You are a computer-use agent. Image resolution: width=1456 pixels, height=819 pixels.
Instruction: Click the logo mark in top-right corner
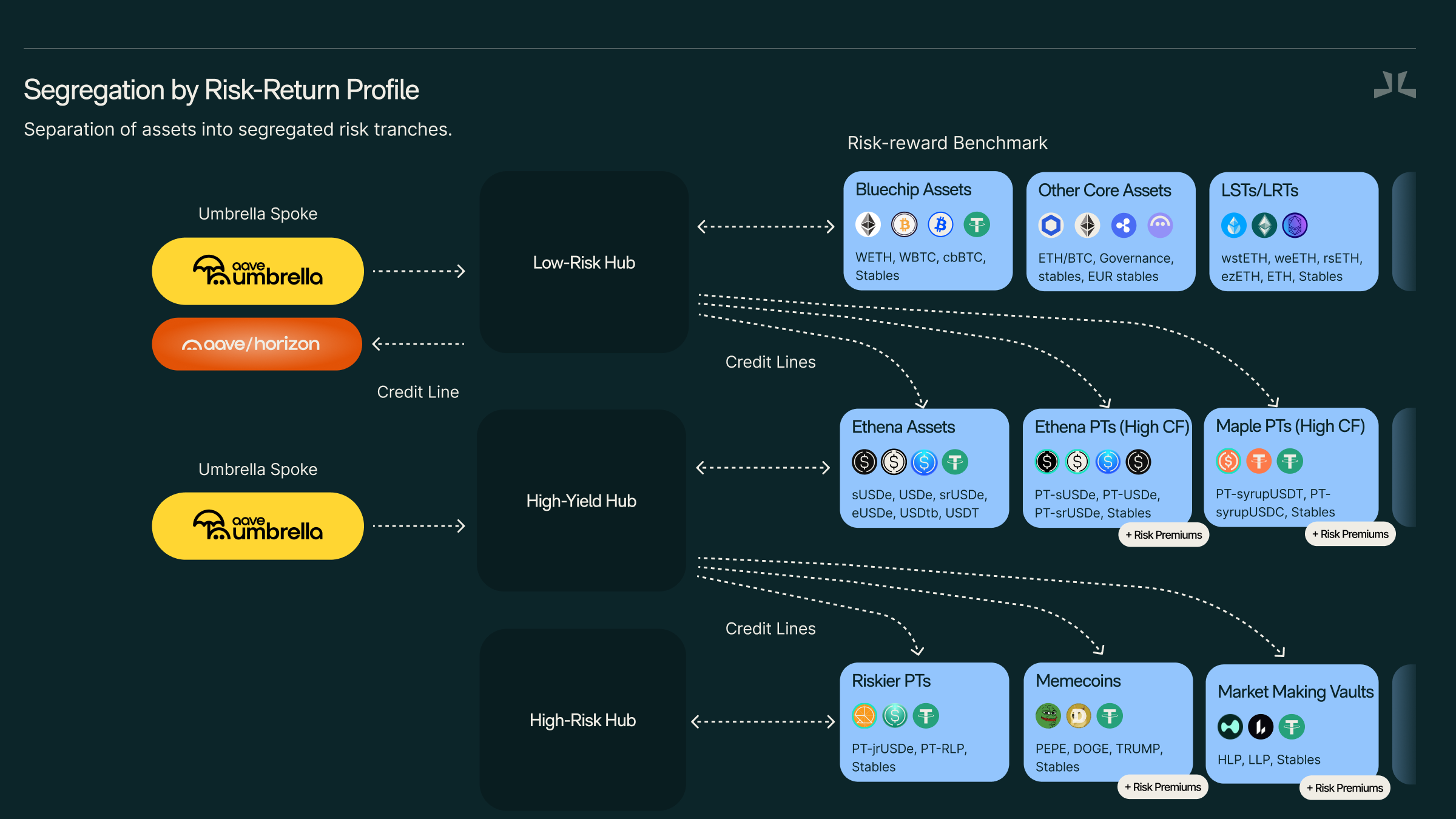click(x=1394, y=85)
